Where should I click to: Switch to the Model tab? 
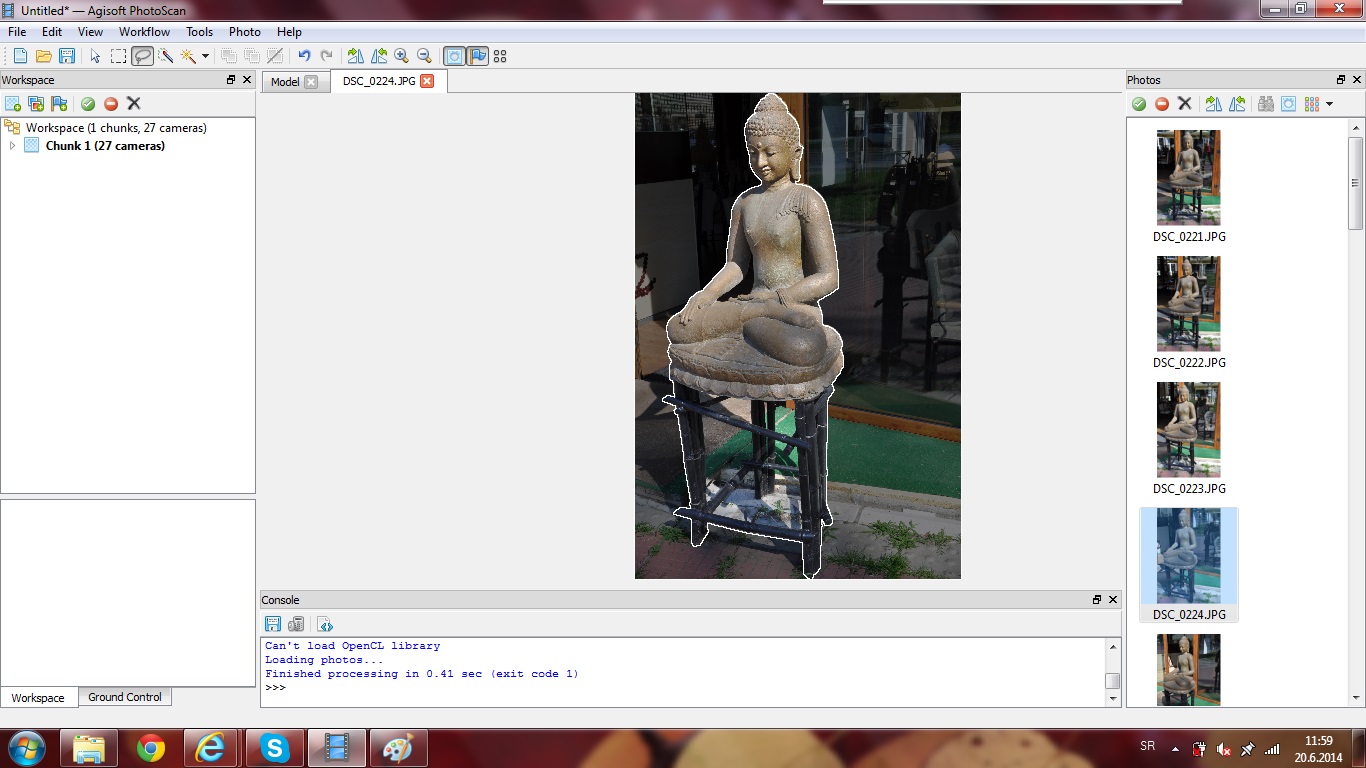(x=285, y=82)
